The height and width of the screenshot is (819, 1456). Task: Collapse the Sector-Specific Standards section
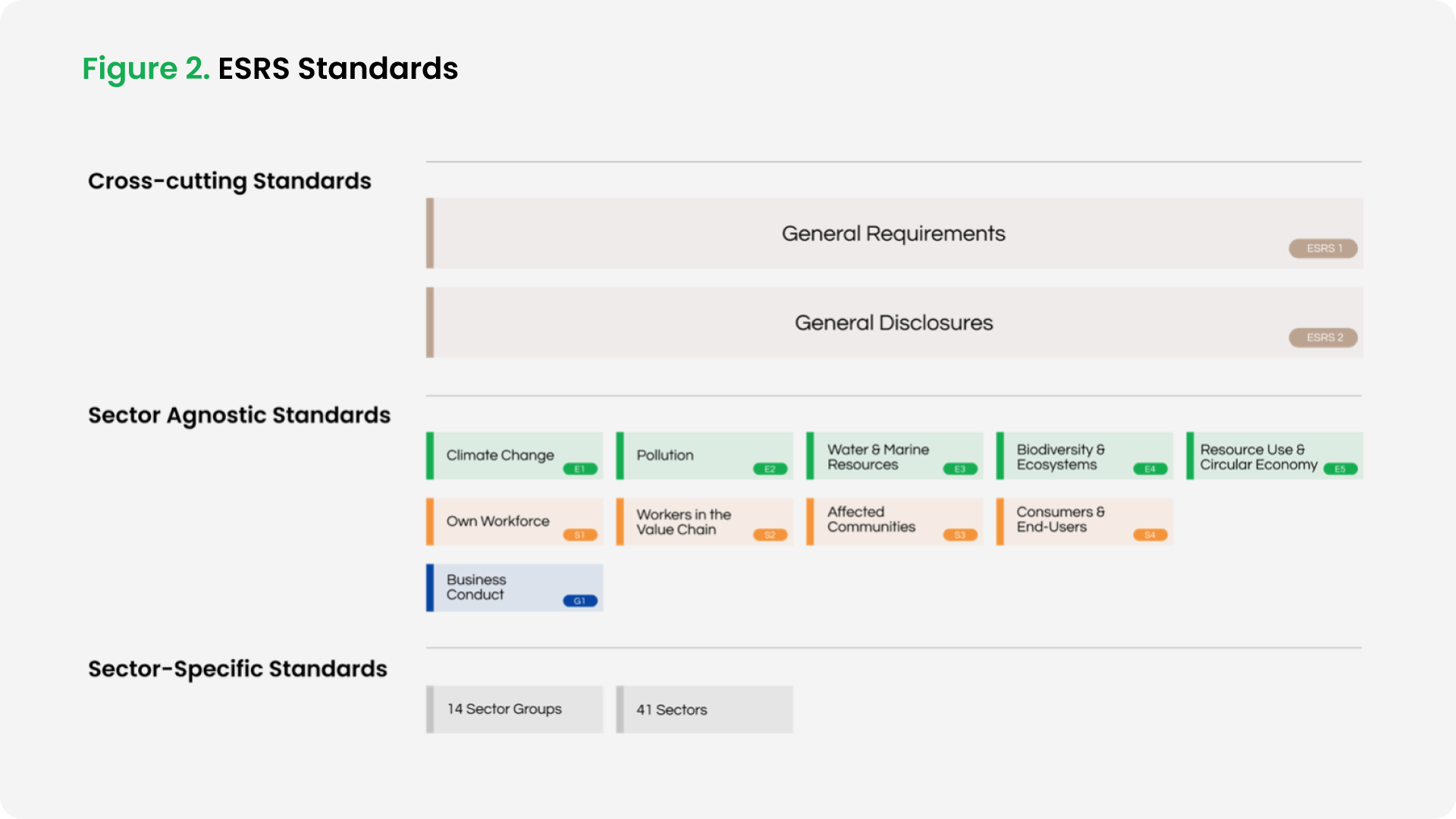coord(238,669)
